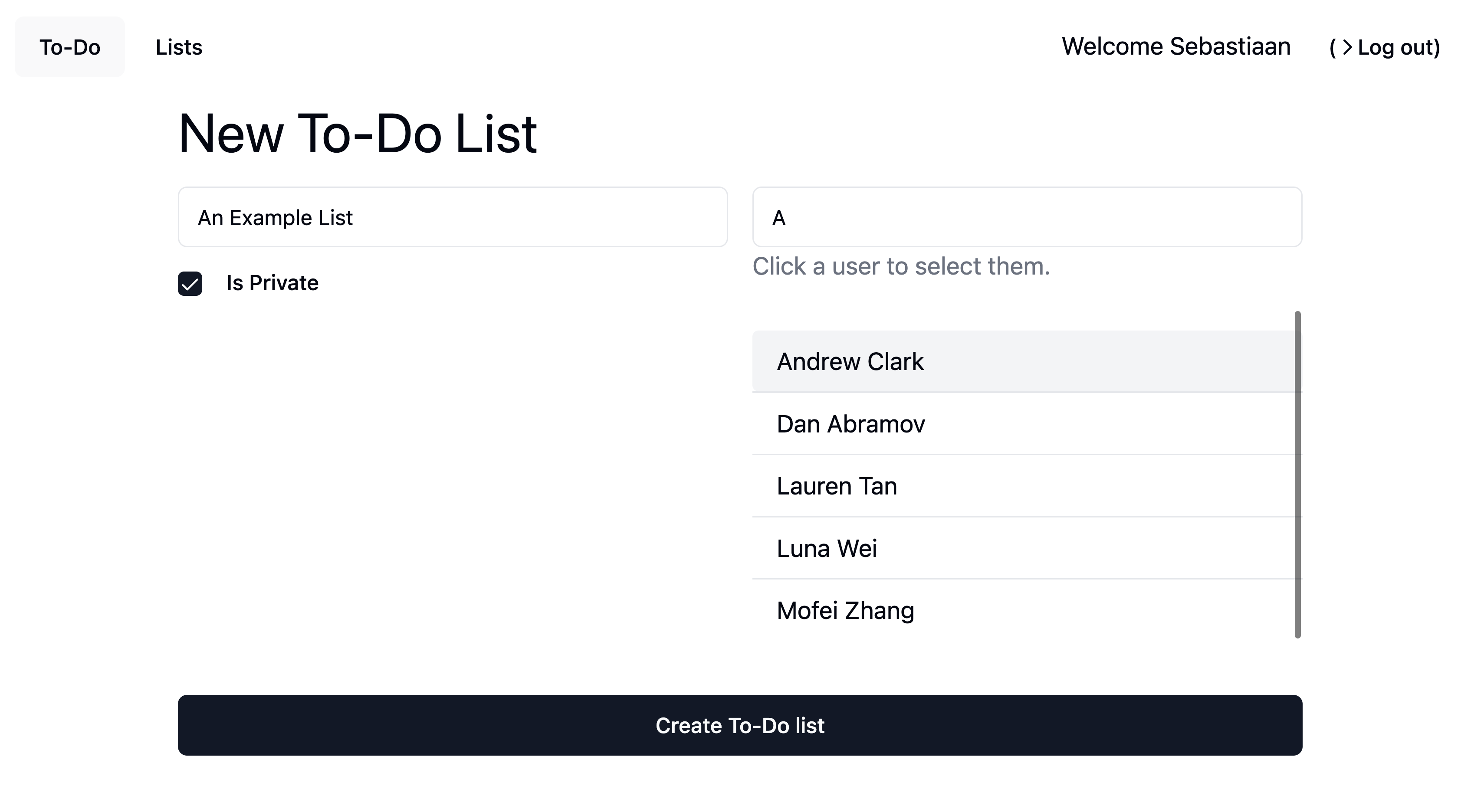The width and height of the screenshot is (1484, 812).
Task: Click the Log out link
Action: tap(1397, 47)
